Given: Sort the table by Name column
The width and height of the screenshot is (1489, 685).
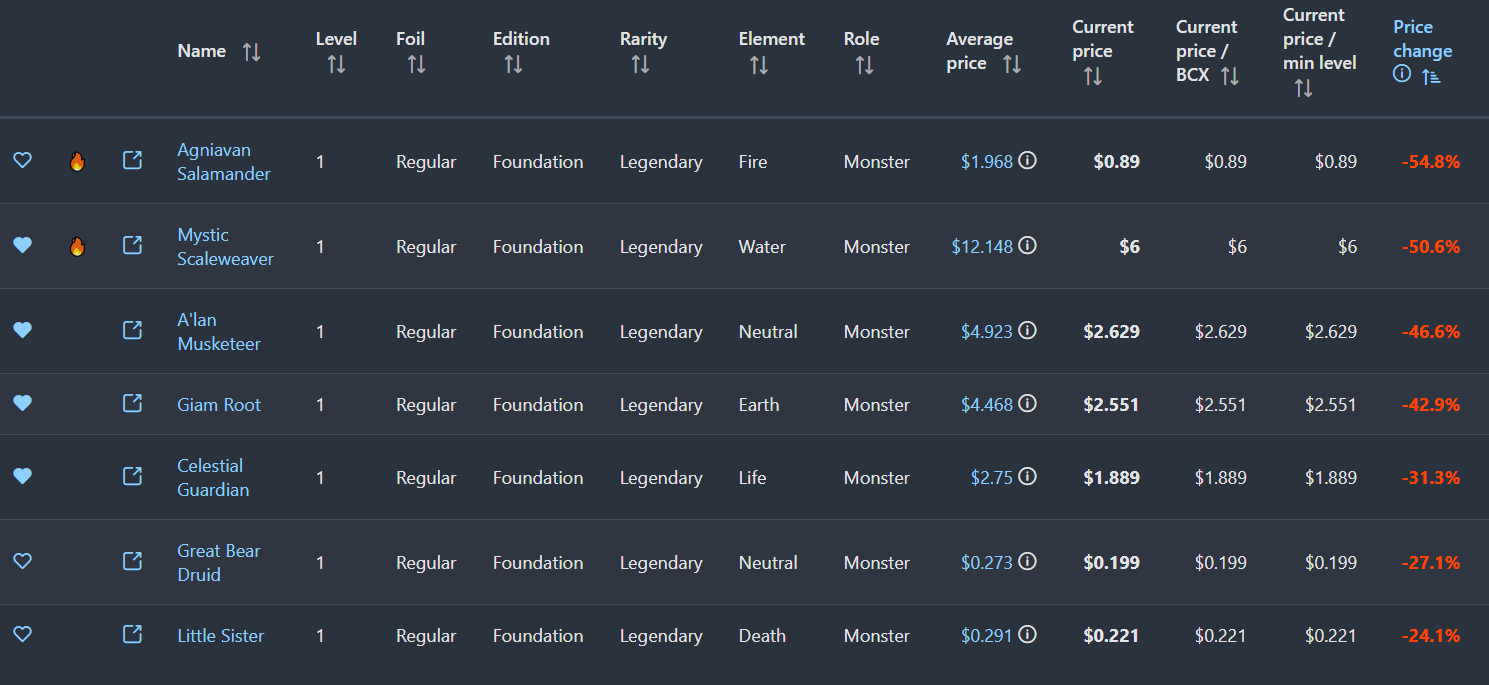Looking at the screenshot, I should (x=251, y=52).
